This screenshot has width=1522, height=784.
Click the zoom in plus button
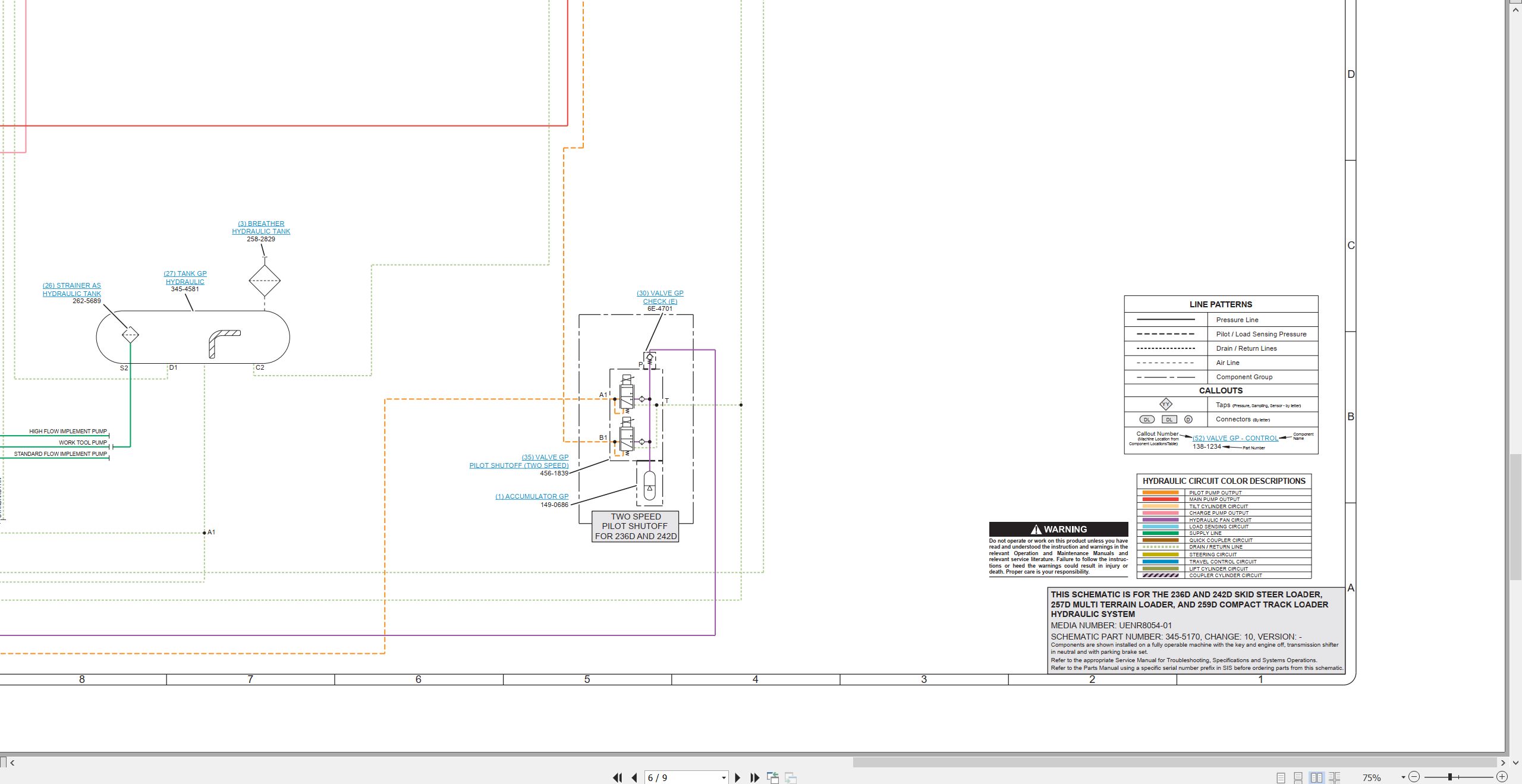[1502, 777]
